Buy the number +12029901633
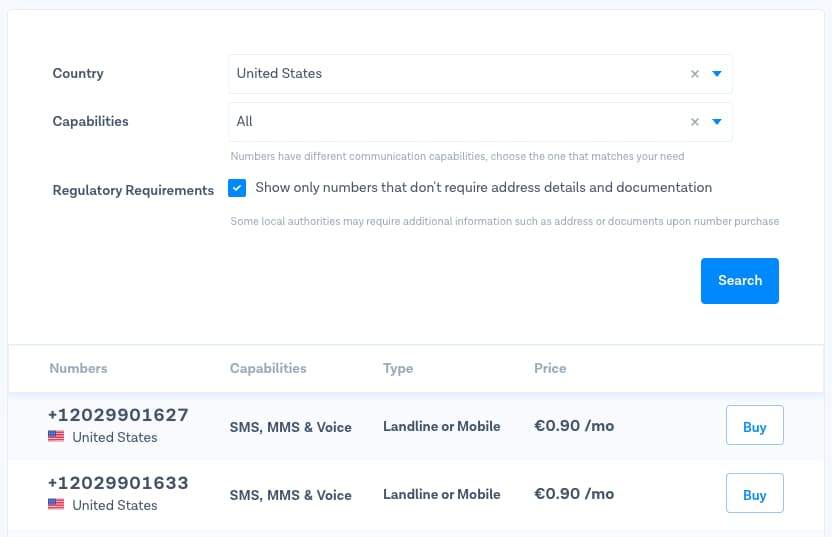 click(x=755, y=493)
